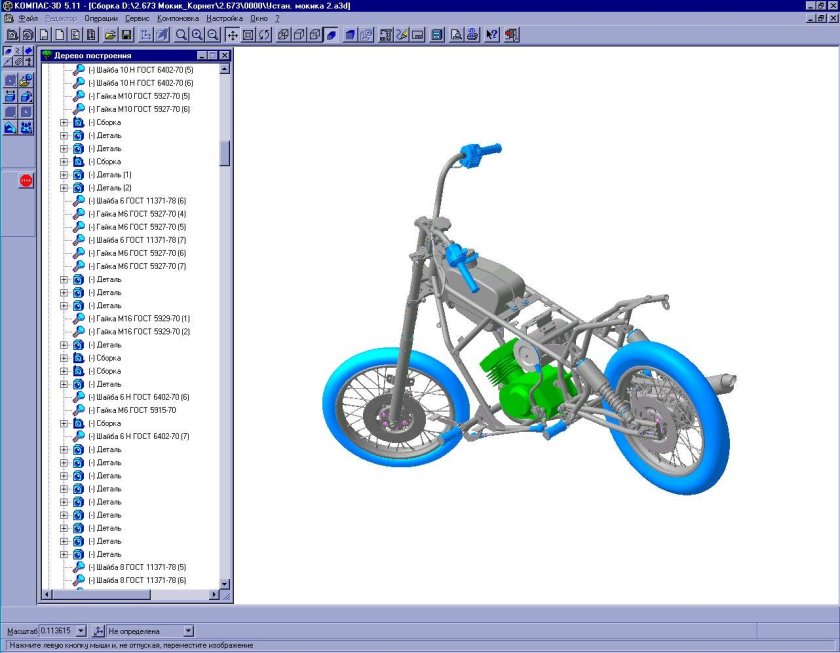
Task: Click the Масштаб value input field
Action: click(58, 630)
